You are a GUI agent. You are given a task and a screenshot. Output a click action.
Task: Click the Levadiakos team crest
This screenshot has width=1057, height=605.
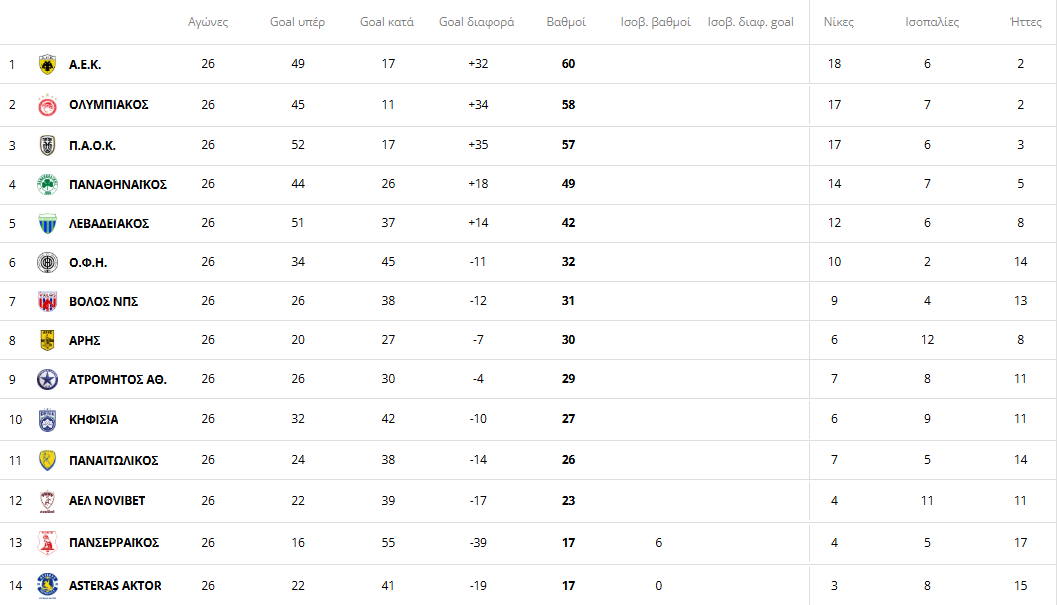point(47,223)
